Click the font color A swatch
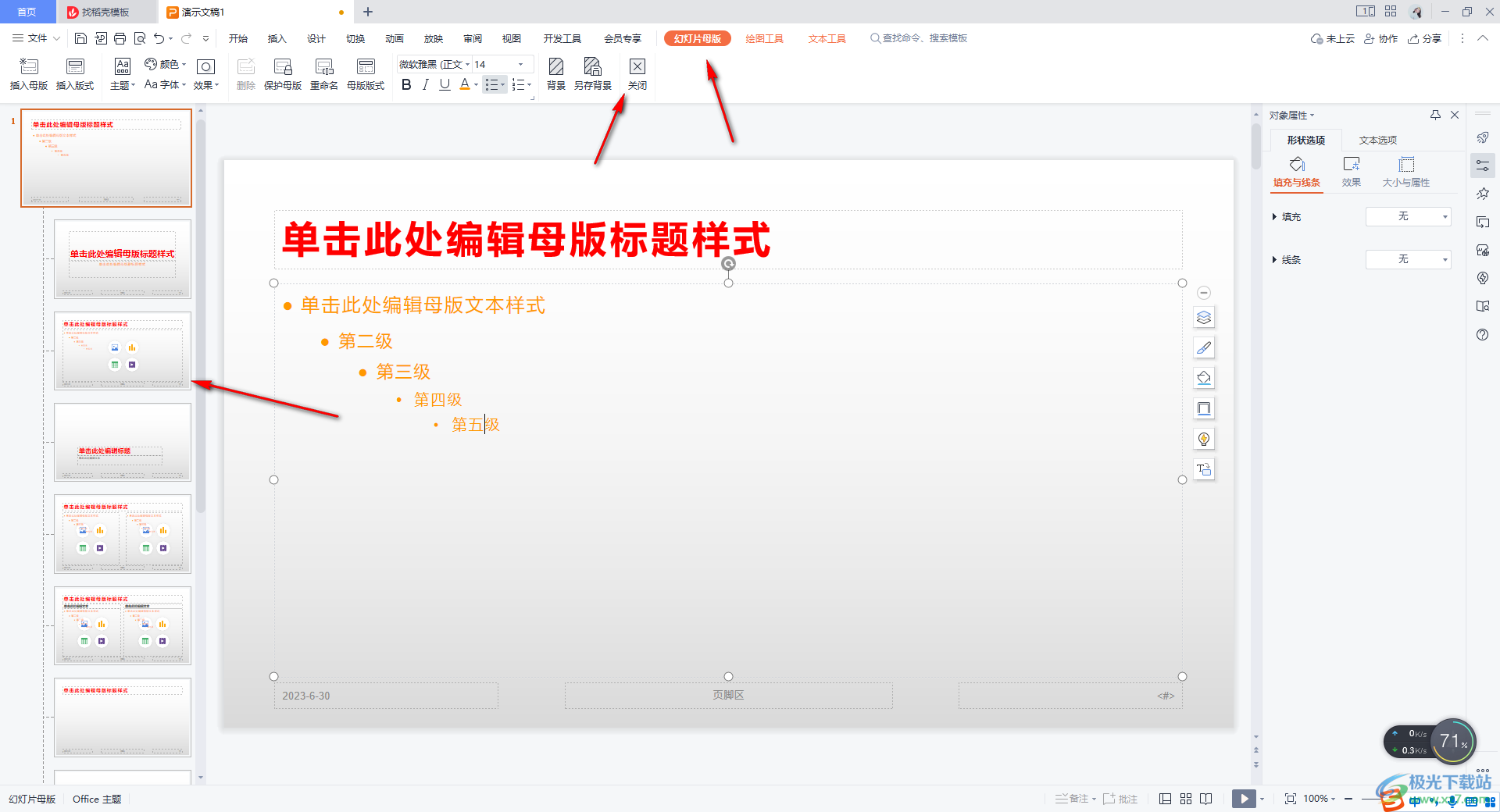This screenshot has width=1500, height=812. pos(465,85)
